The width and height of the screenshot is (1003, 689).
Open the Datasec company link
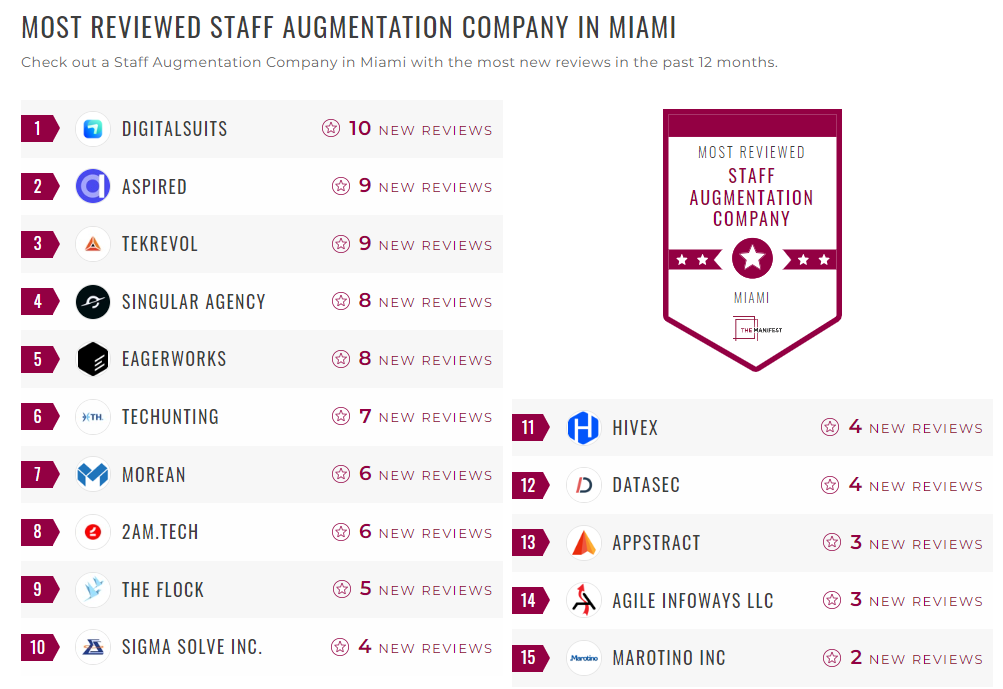click(646, 486)
